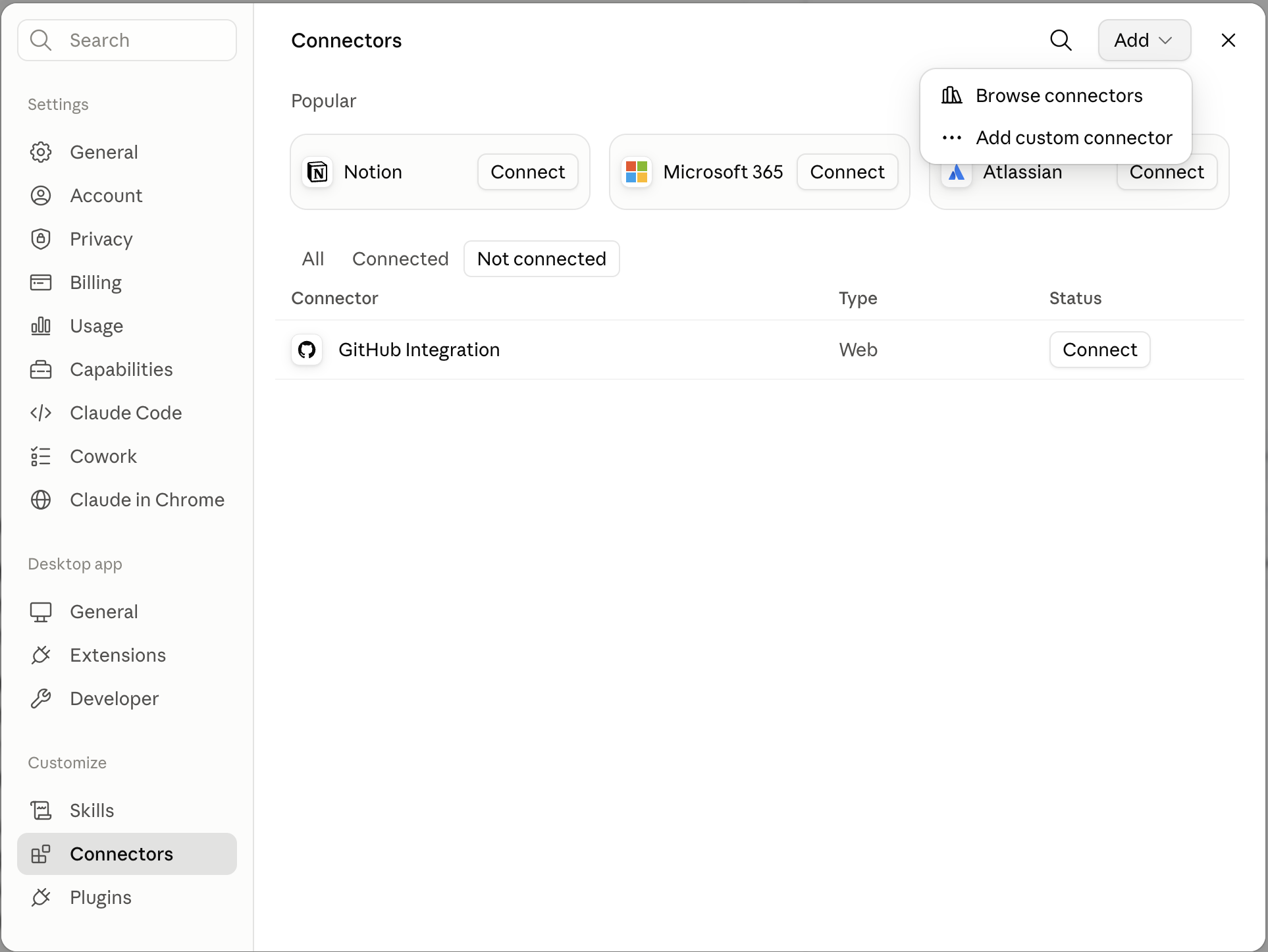
Task: Open Skills scroll icon
Action: click(x=41, y=810)
